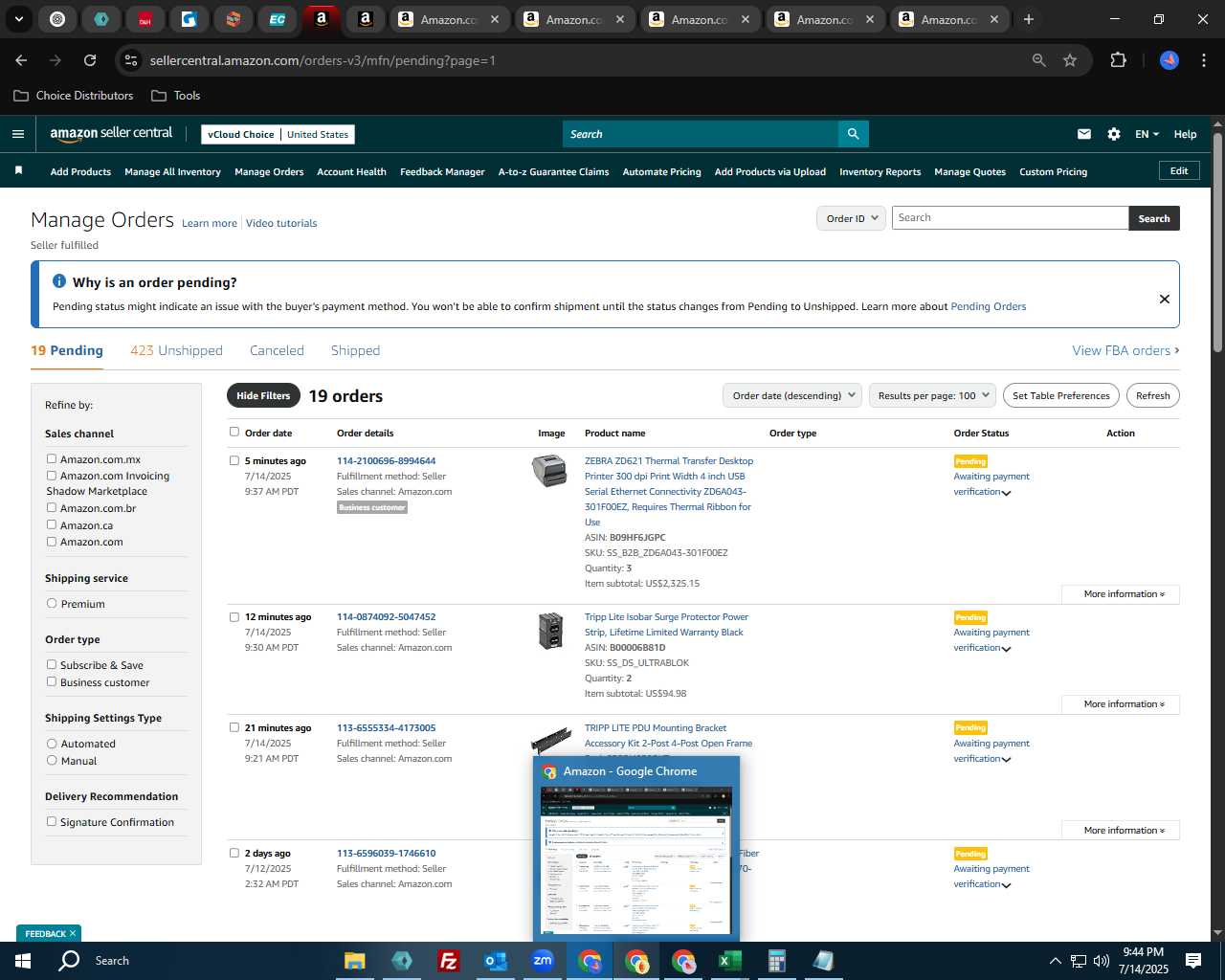The width and height of the screenshot is (1225, 980).
Task: Select the Premium shipping service radio
Action: [x=52, y=603]
